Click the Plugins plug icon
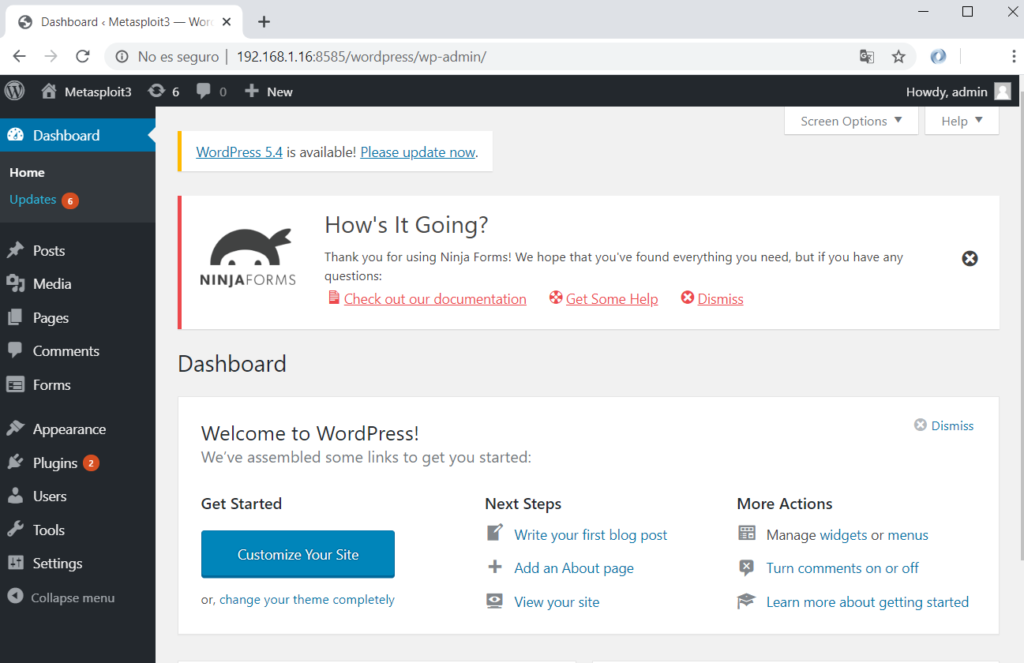This screenshot has width=1024, height=663. tap(16, 462)
